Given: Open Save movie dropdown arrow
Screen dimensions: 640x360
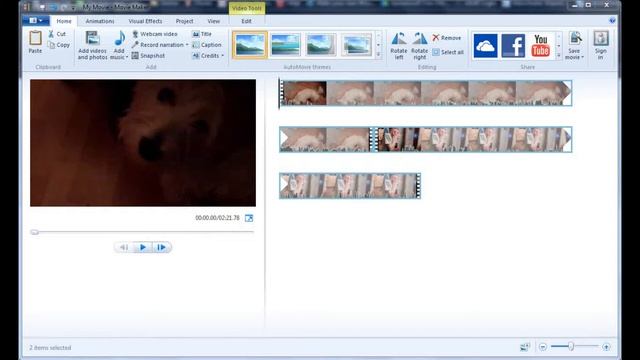Looking at the screenshot, I should click(582, 57).
